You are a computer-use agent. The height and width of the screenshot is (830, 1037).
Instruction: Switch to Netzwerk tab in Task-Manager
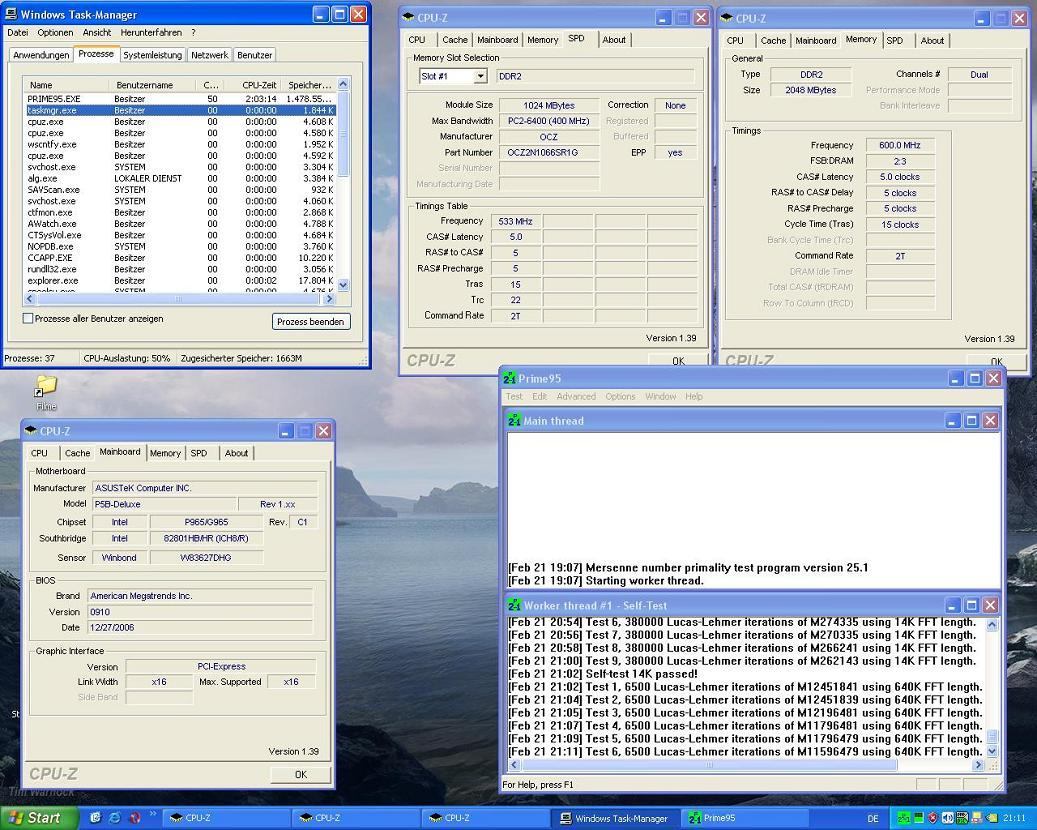[210, 56]
